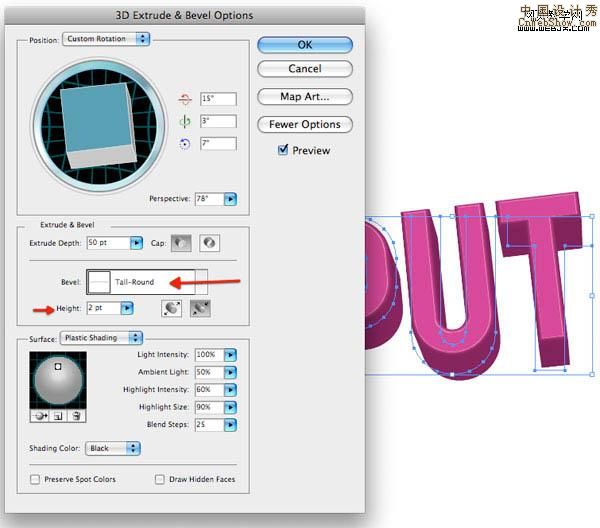
Task: Edit the Z-axis rotation value 7°
Action: (218, 143)
